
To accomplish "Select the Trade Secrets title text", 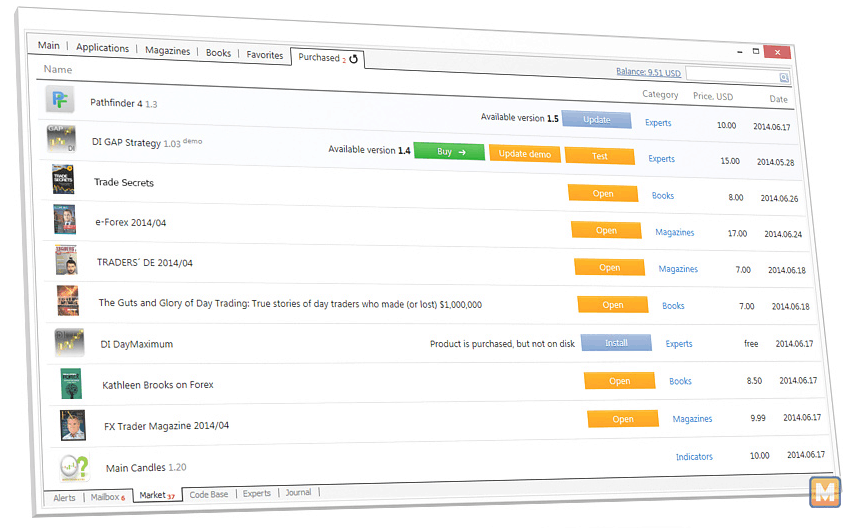I will coord(124,182).
